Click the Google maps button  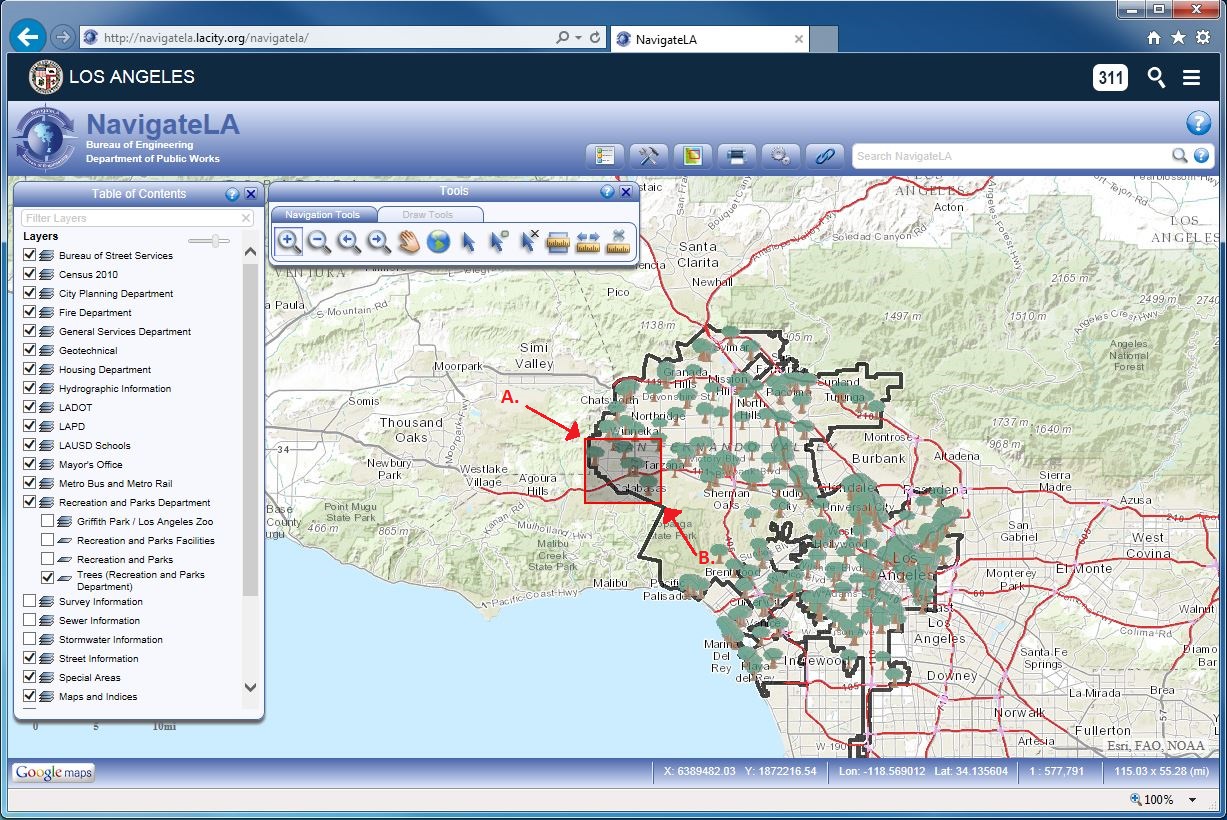(x=53, y=772)
